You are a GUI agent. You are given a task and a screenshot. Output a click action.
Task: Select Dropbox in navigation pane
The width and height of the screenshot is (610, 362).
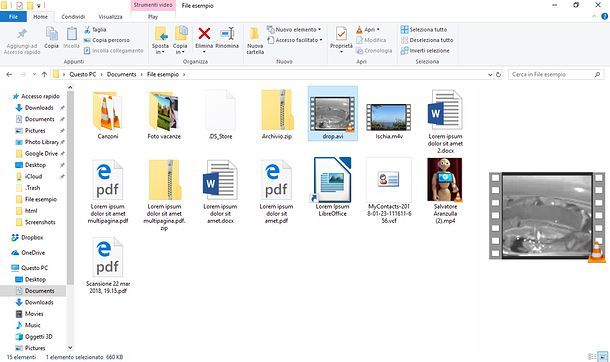pyautogui.click(x=28, y=237)
